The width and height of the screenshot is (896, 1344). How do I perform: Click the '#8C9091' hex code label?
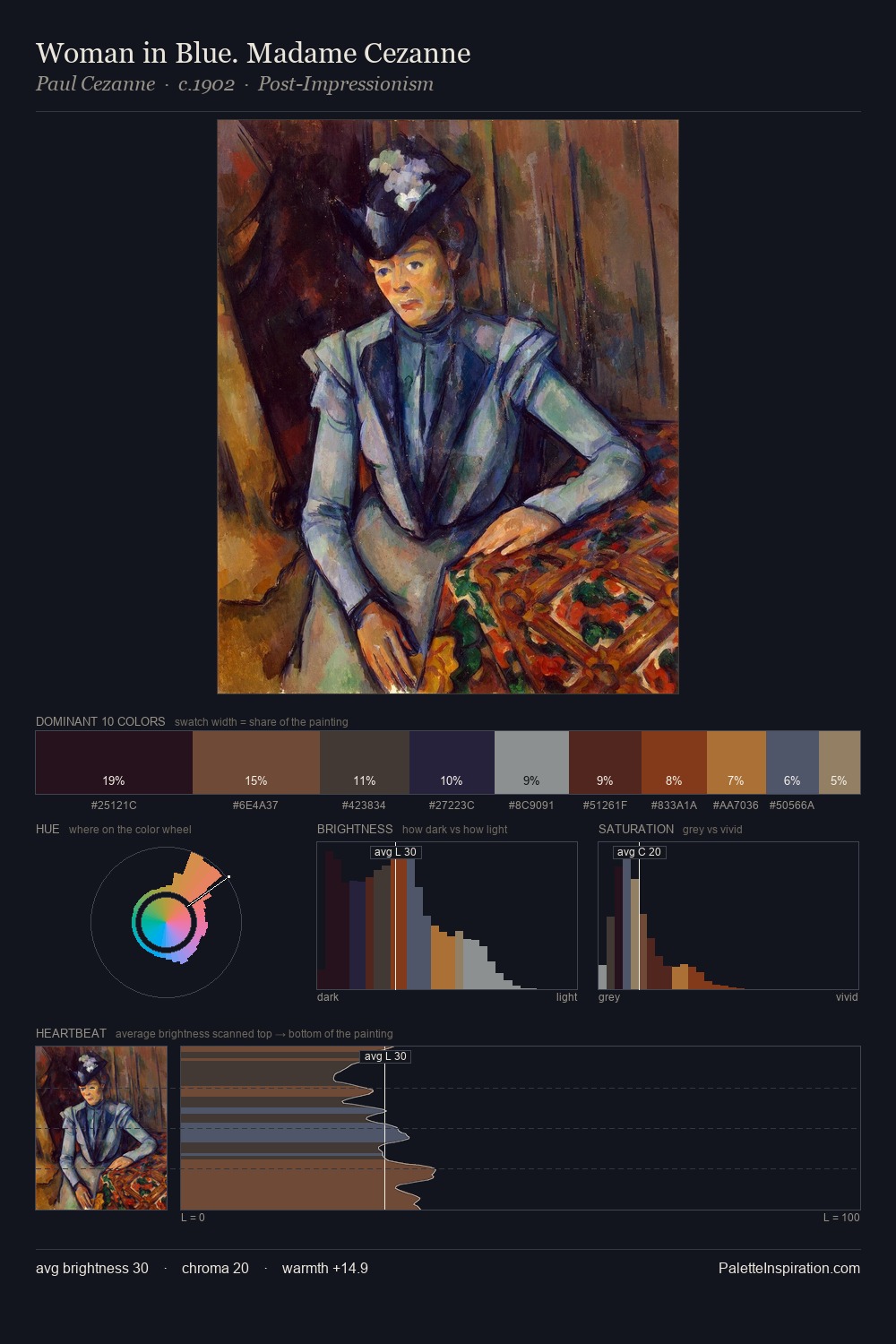coord(531,806)
